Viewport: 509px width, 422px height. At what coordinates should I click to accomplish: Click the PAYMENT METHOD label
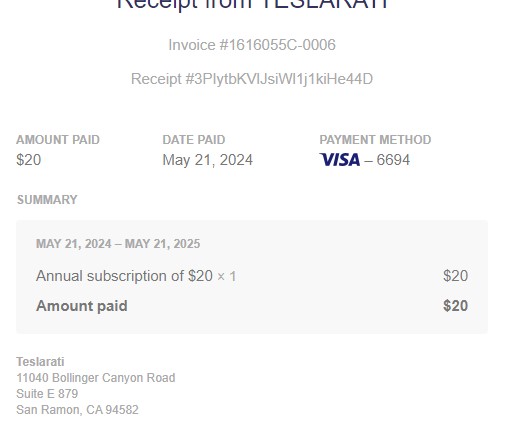375,140
